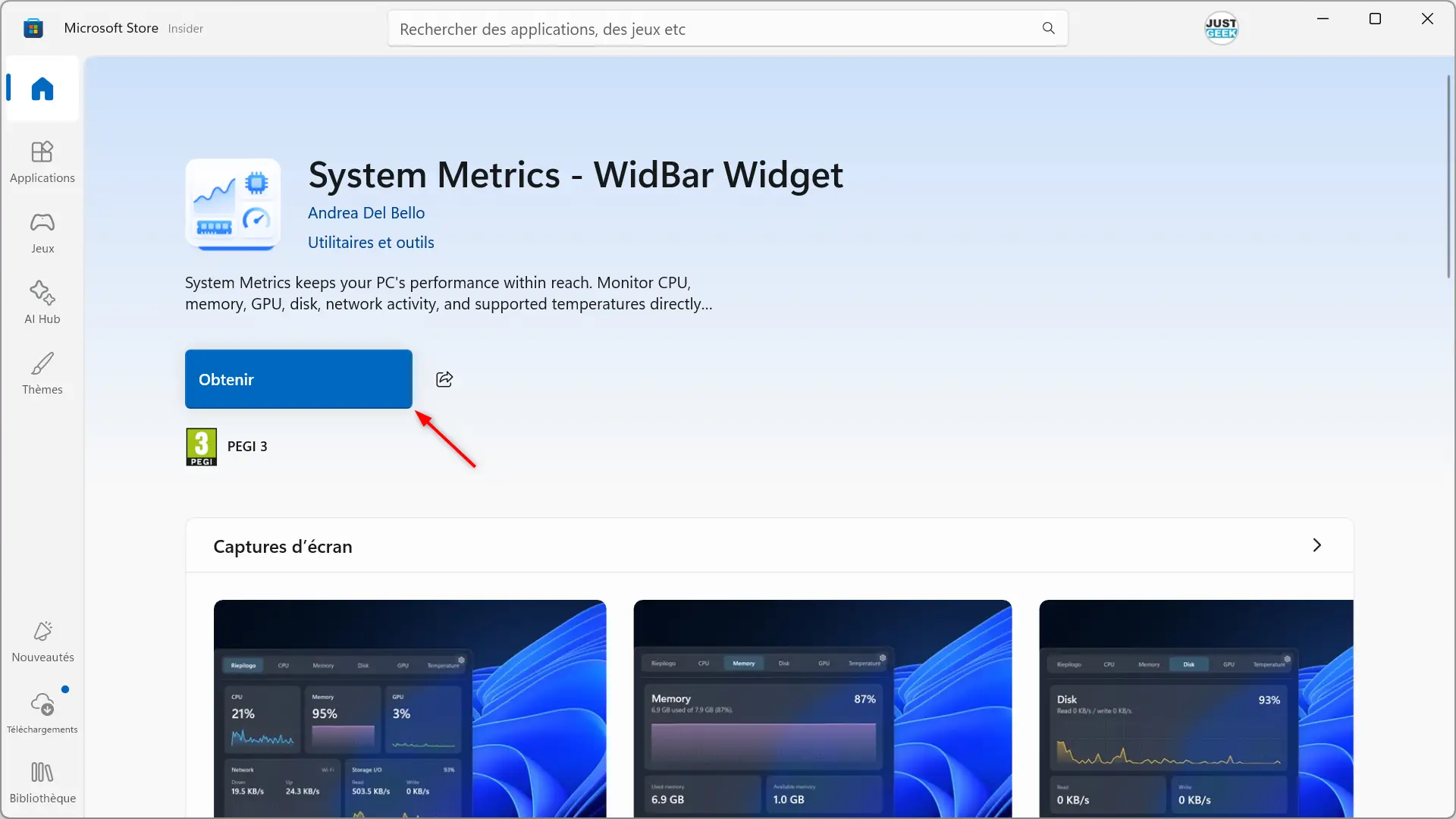Image resolution: width=1456 pixels, height=819 pixels.
Task: Open Utilitaires et outils category link
Action: tap(371, 243)
